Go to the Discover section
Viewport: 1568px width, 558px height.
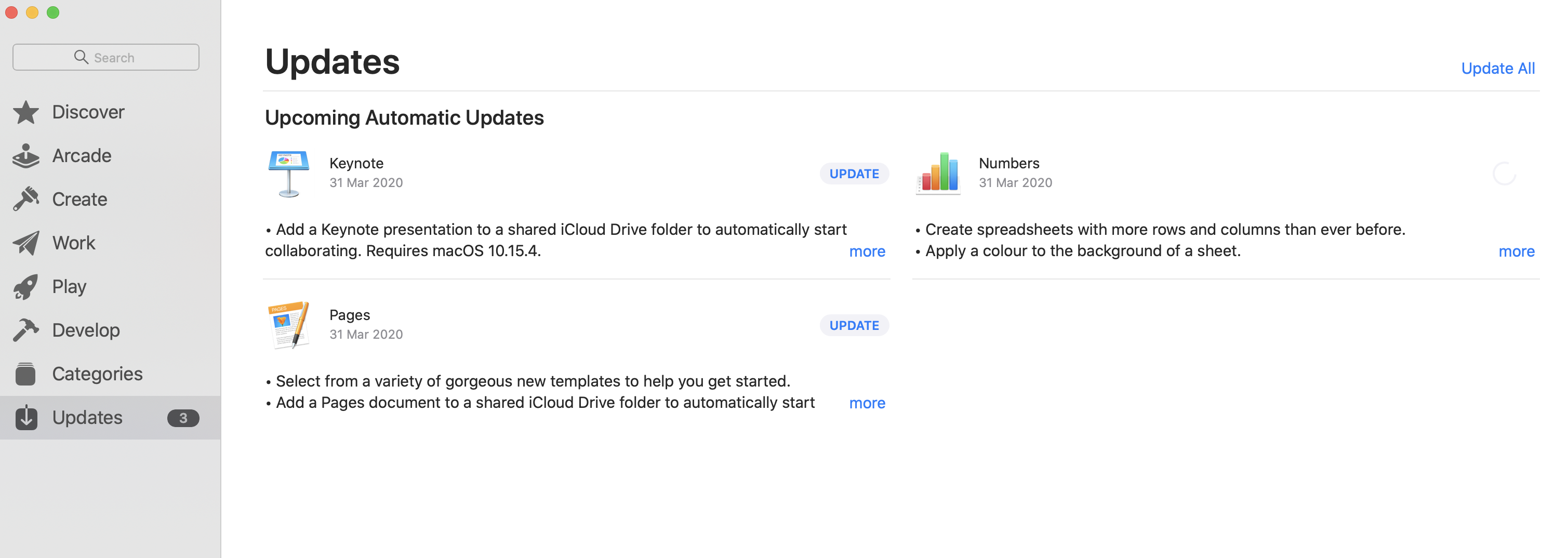tap(110, 113)
